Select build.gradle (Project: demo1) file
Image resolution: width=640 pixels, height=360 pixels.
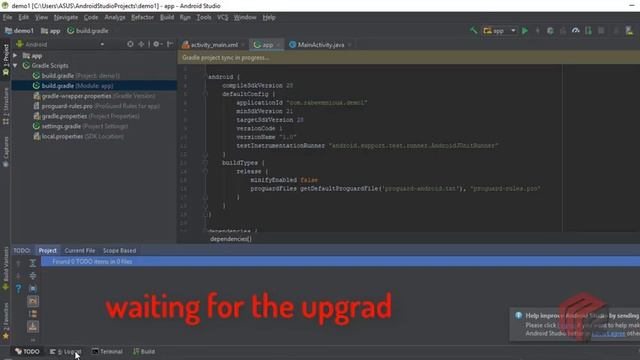[x=76, y=76]
